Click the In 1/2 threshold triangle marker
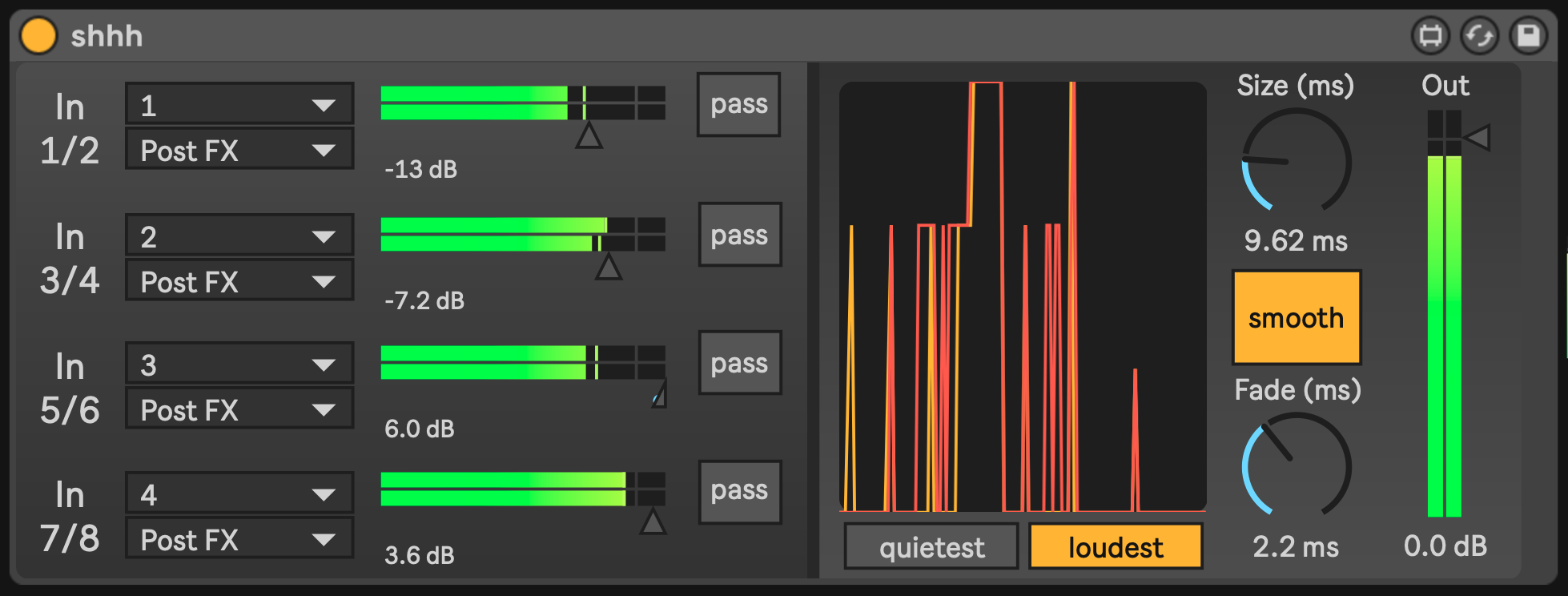The height and width of the screenshot is (596, 1568). pos(589,135)
